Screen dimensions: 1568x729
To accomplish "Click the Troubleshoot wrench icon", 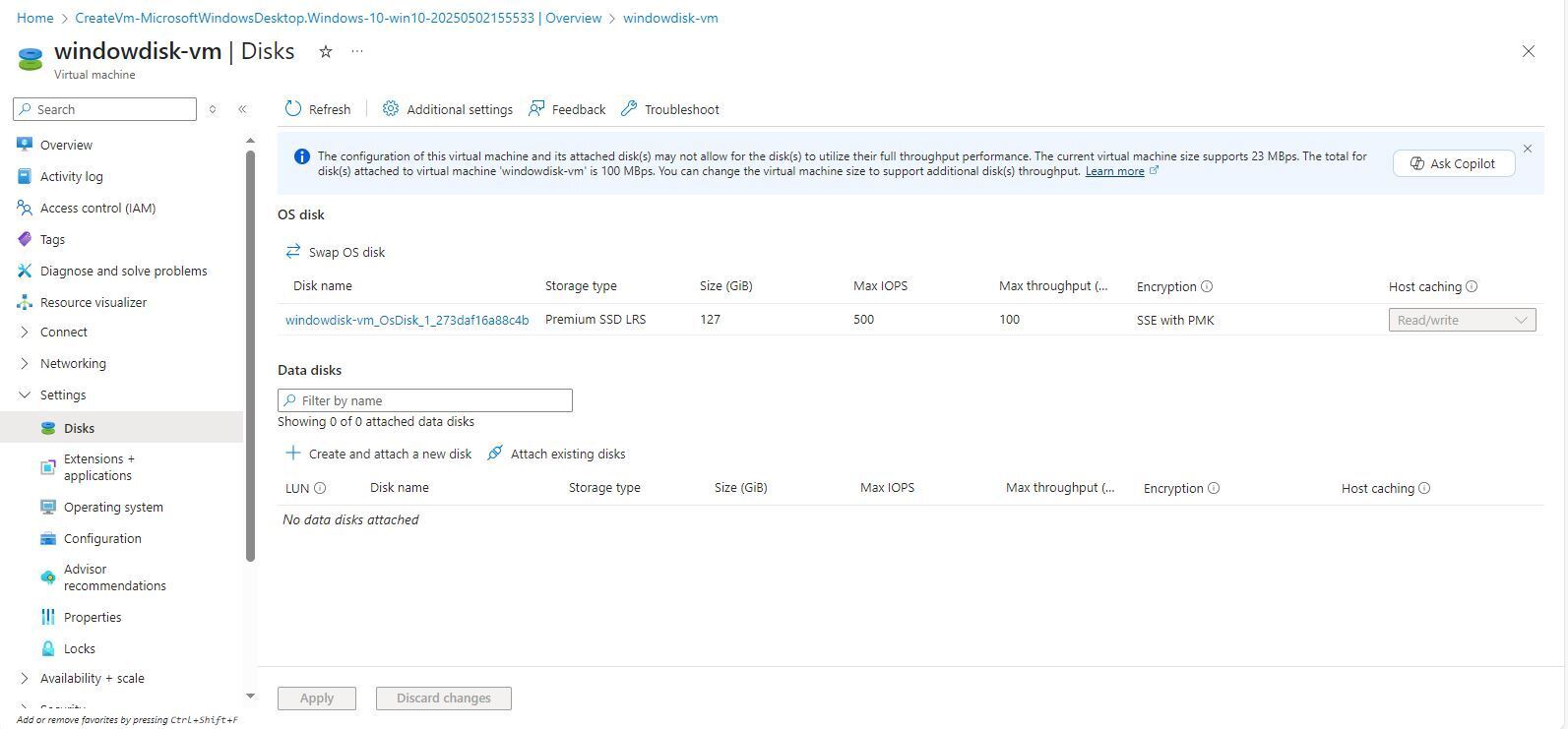I will click(629, 109).
